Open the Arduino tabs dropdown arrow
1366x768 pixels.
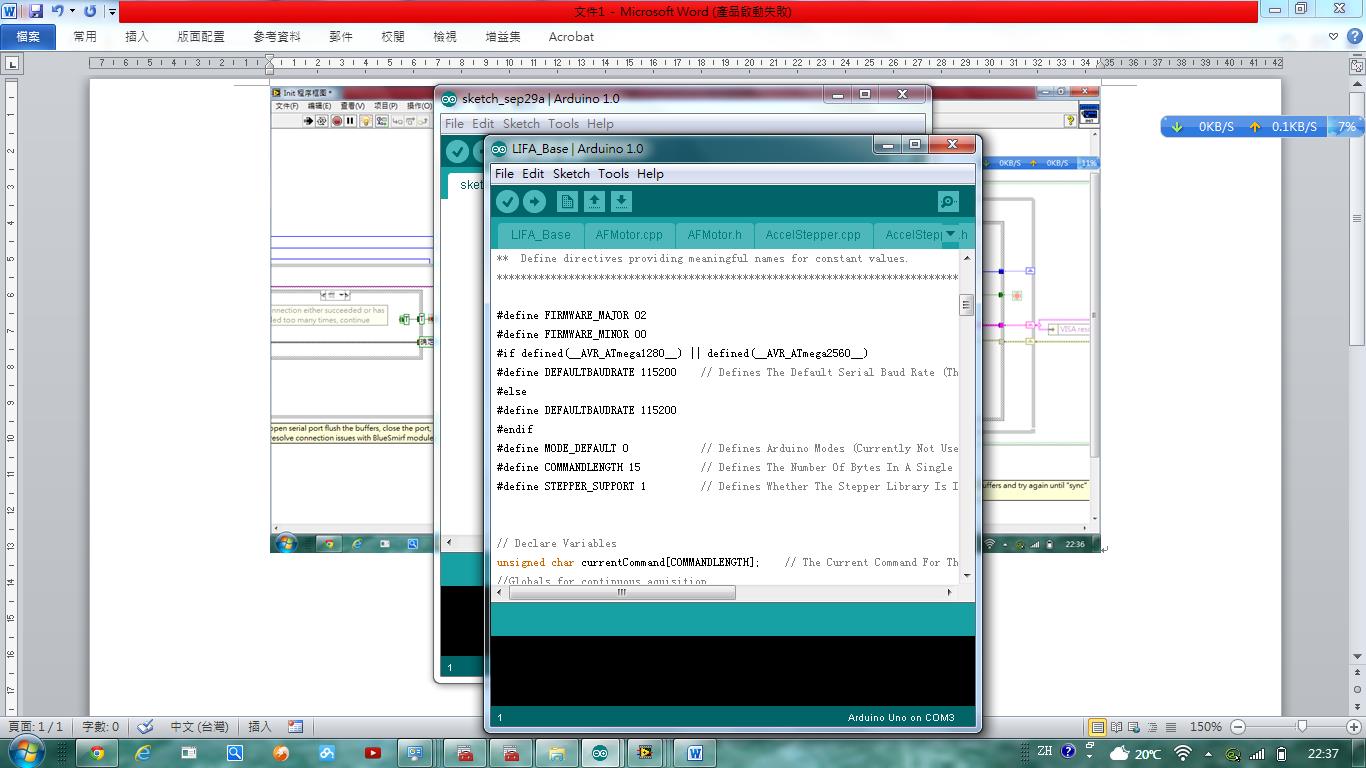950,234
